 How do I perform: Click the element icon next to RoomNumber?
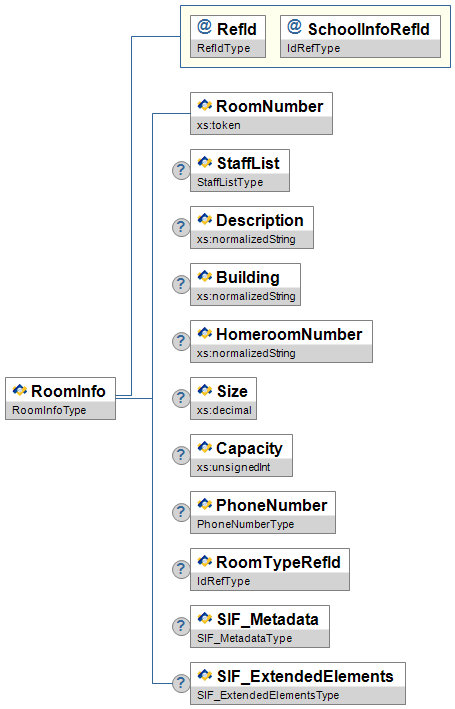coord(204,105)
